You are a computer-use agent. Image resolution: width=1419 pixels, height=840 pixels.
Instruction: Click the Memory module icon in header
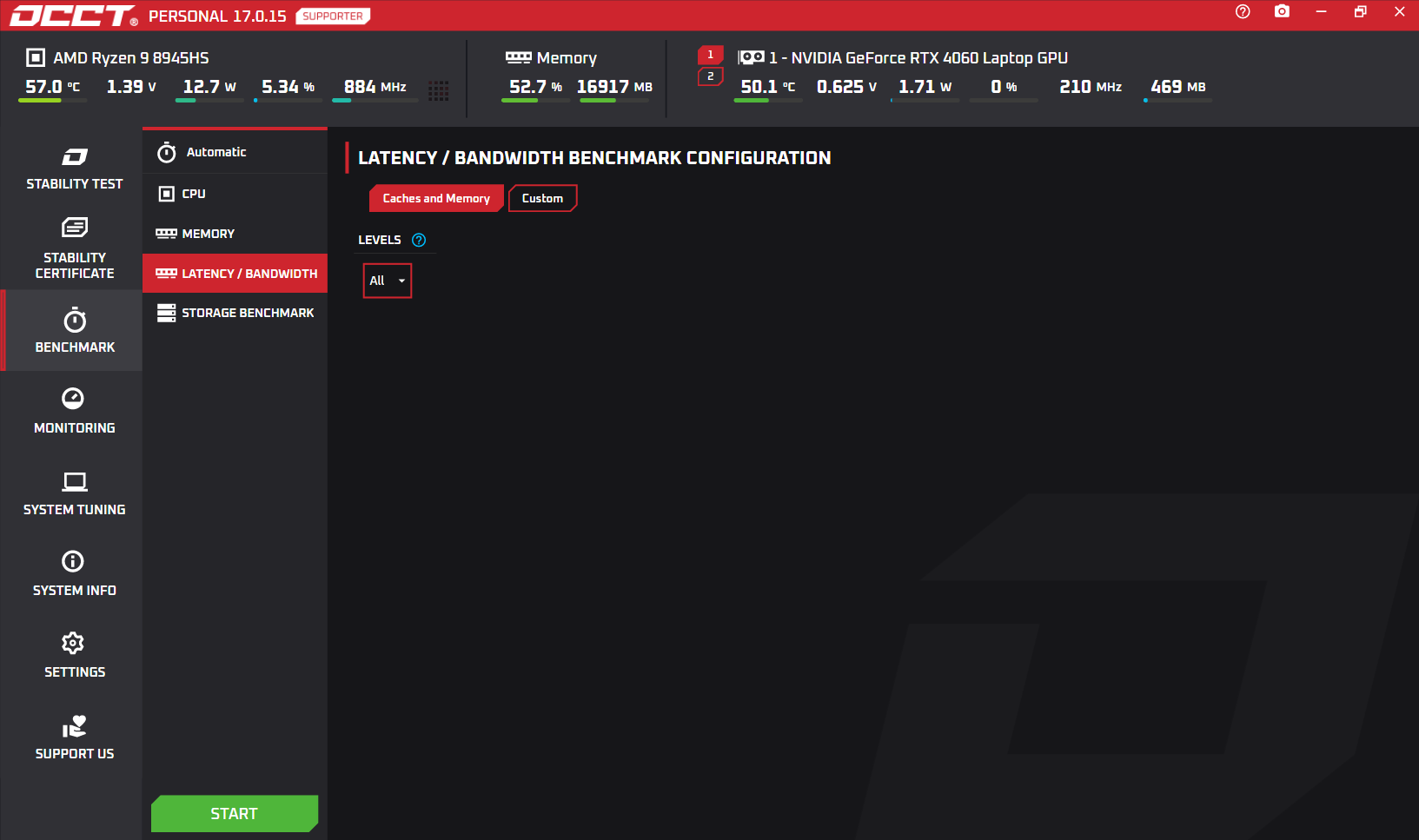(x=519, y=57)
